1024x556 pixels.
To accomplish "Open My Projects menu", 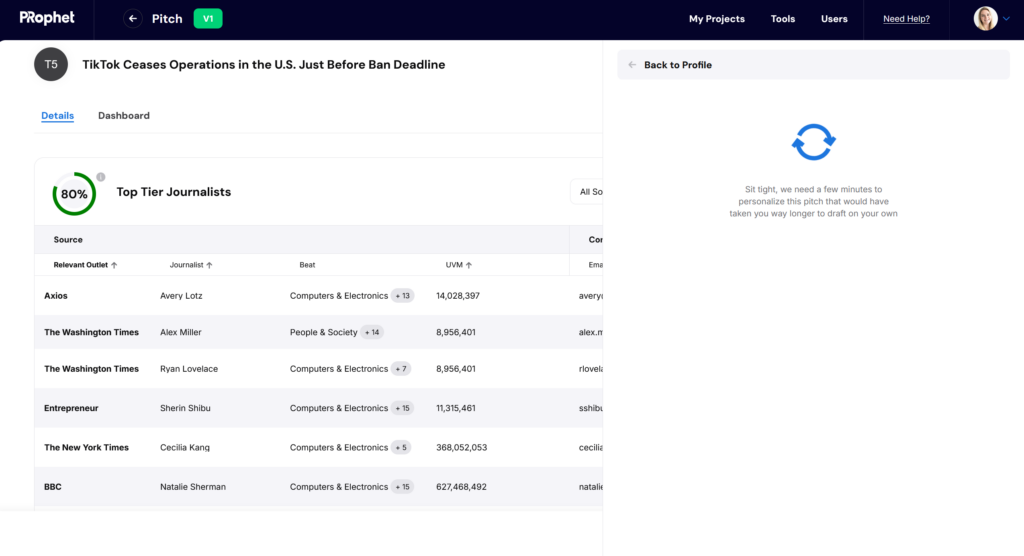I will coord(716,19).
